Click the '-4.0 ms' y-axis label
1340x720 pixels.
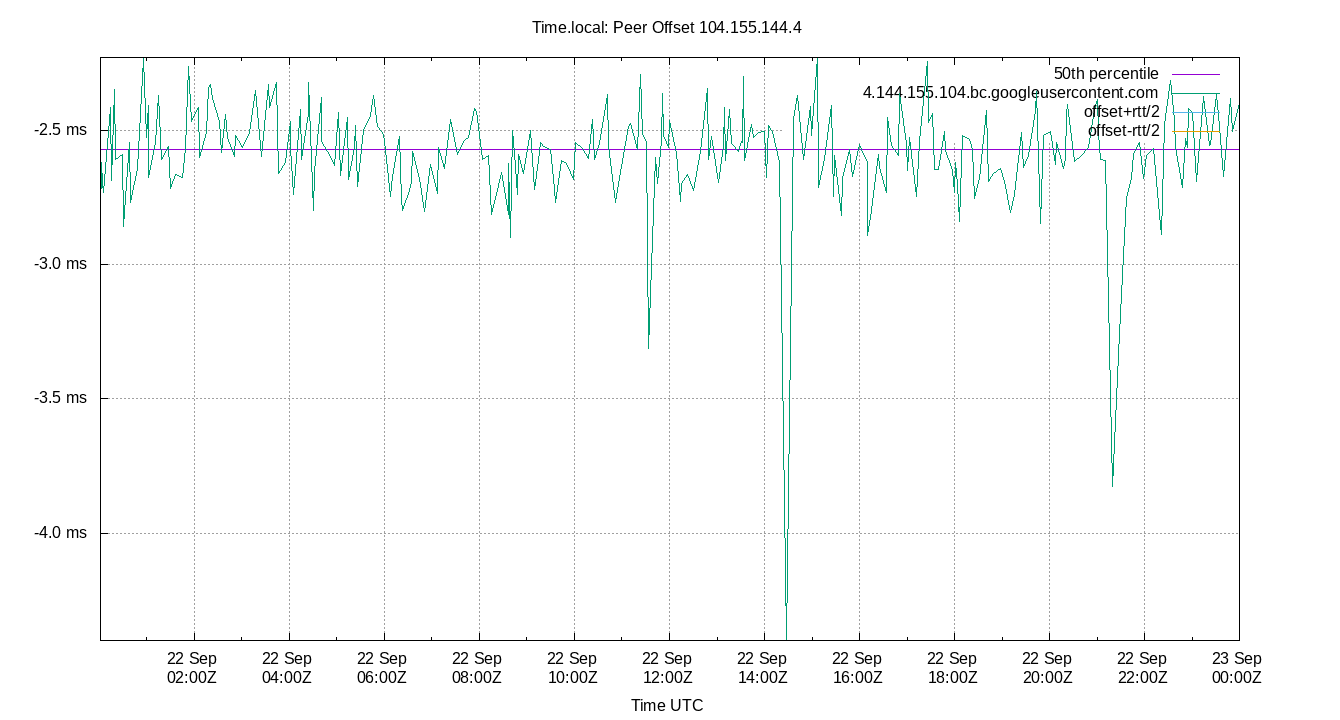[x=61, y=533]
